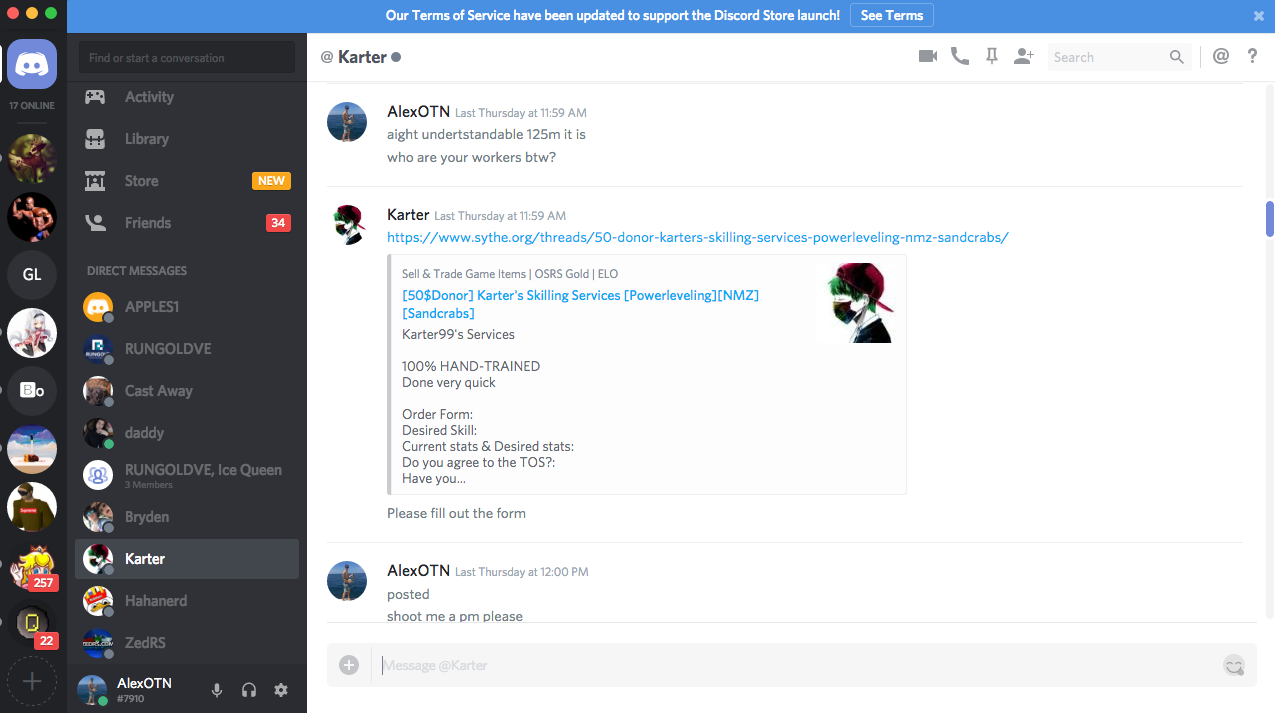Open direct message with RUNGOLDVE
Image resolution: width=1275 pixels, height=713 pixels.
(x=187, y=349)
